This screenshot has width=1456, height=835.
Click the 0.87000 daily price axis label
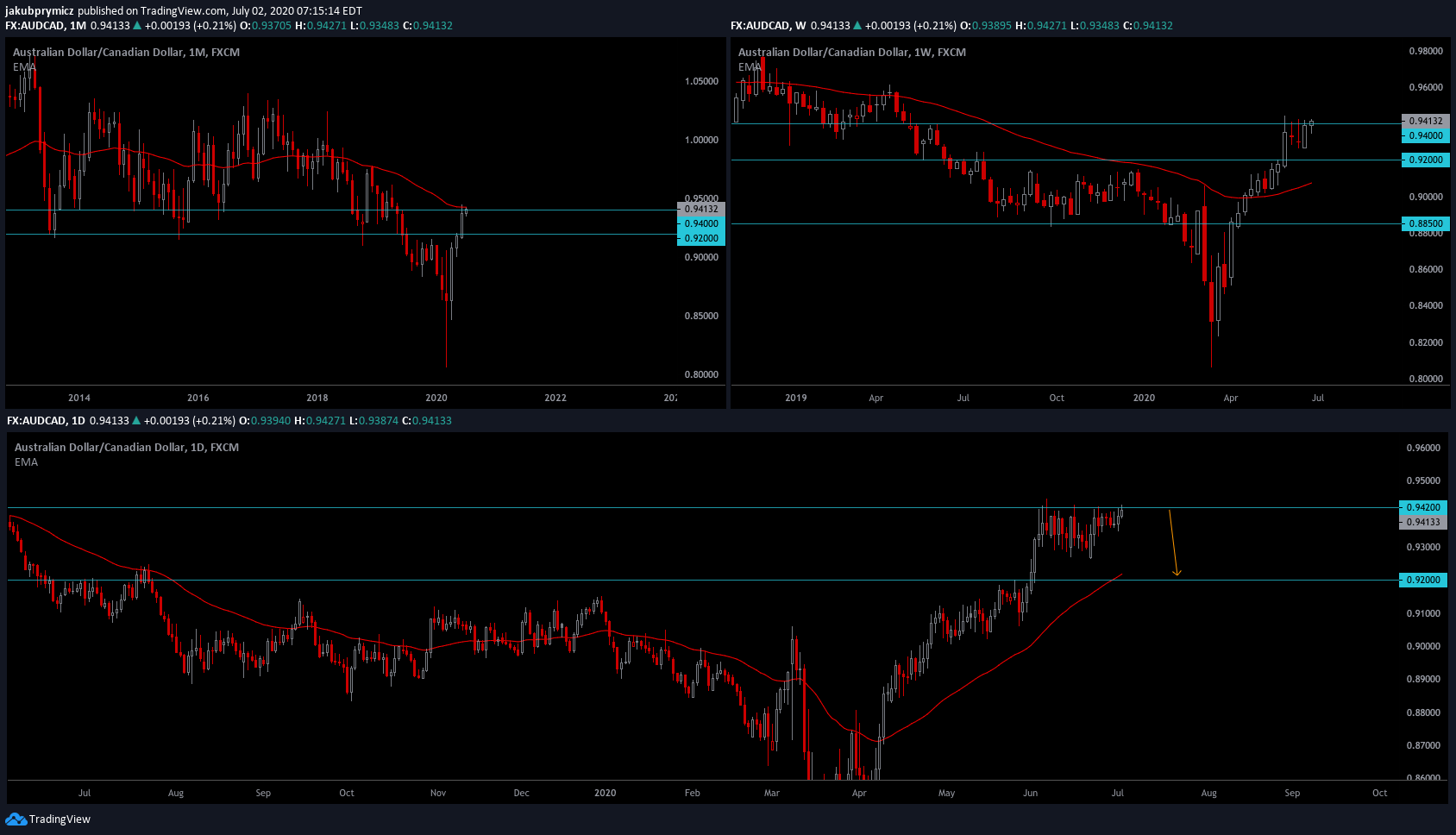pos(1423,745)
